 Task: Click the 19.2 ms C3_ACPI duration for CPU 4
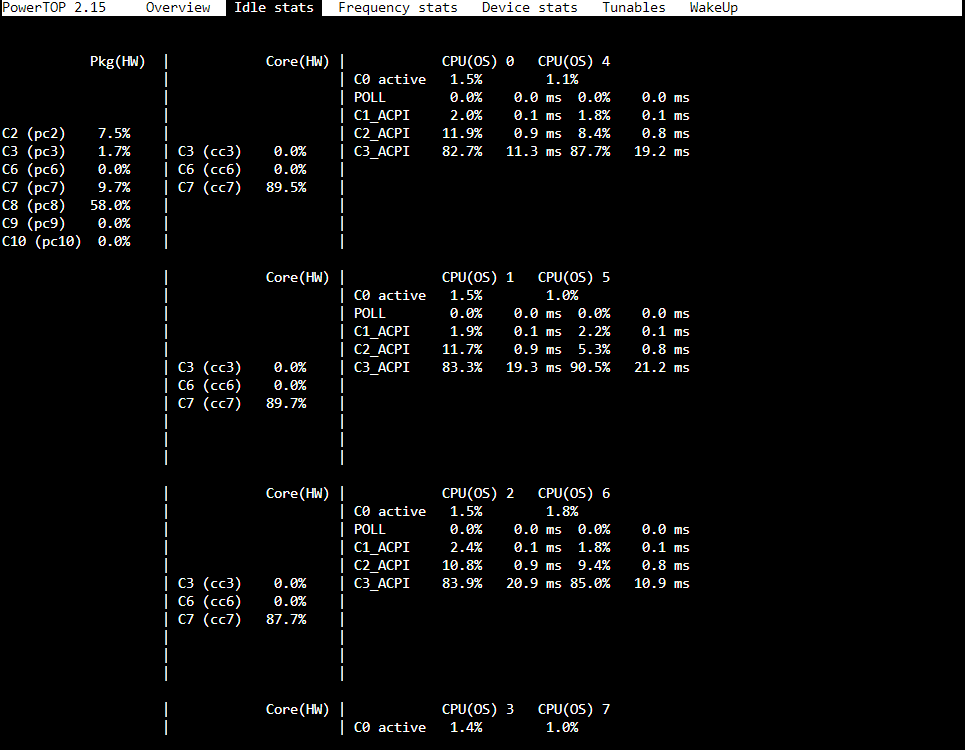(x=662, y=151)
